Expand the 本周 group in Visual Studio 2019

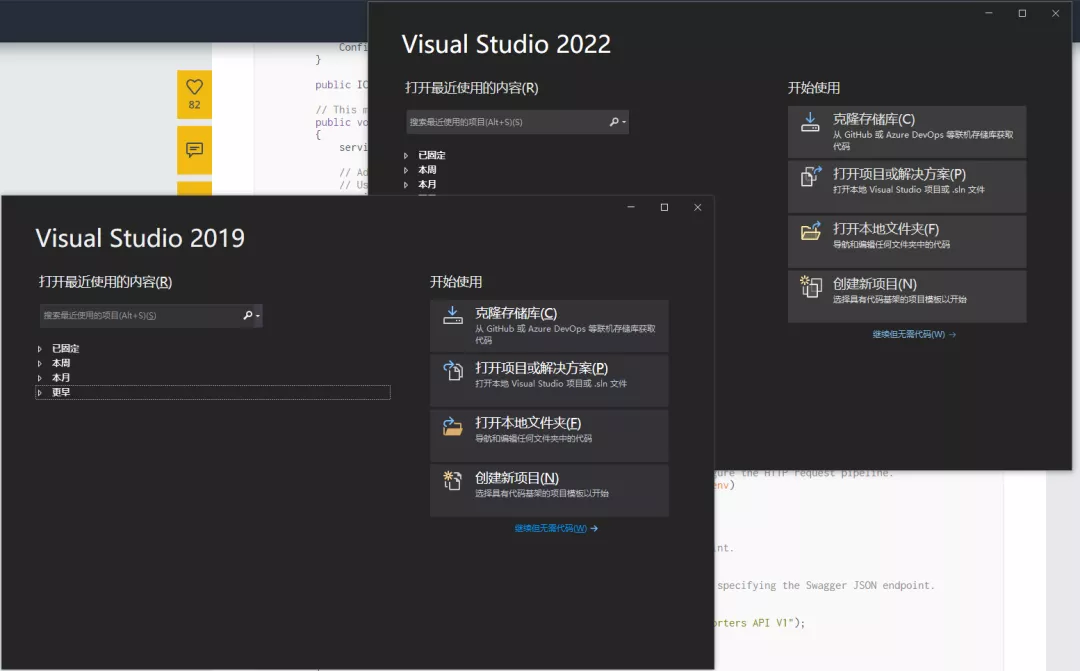pyautogui.click(x=40, y=364)
